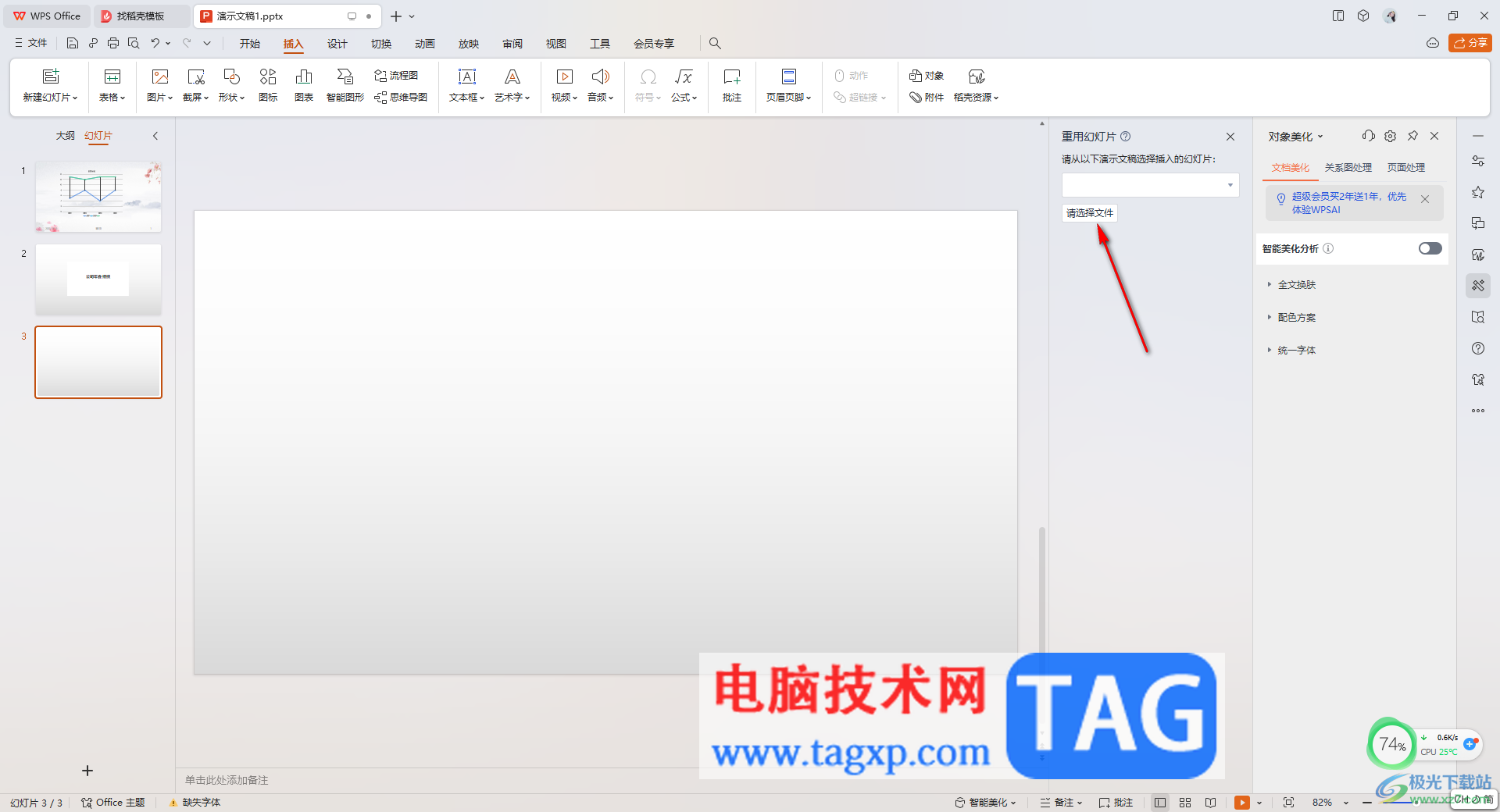Screen dimensions: 1500x812
Task: Open the 页眉页脚 header footer dropdown
Action: (789, 97)
